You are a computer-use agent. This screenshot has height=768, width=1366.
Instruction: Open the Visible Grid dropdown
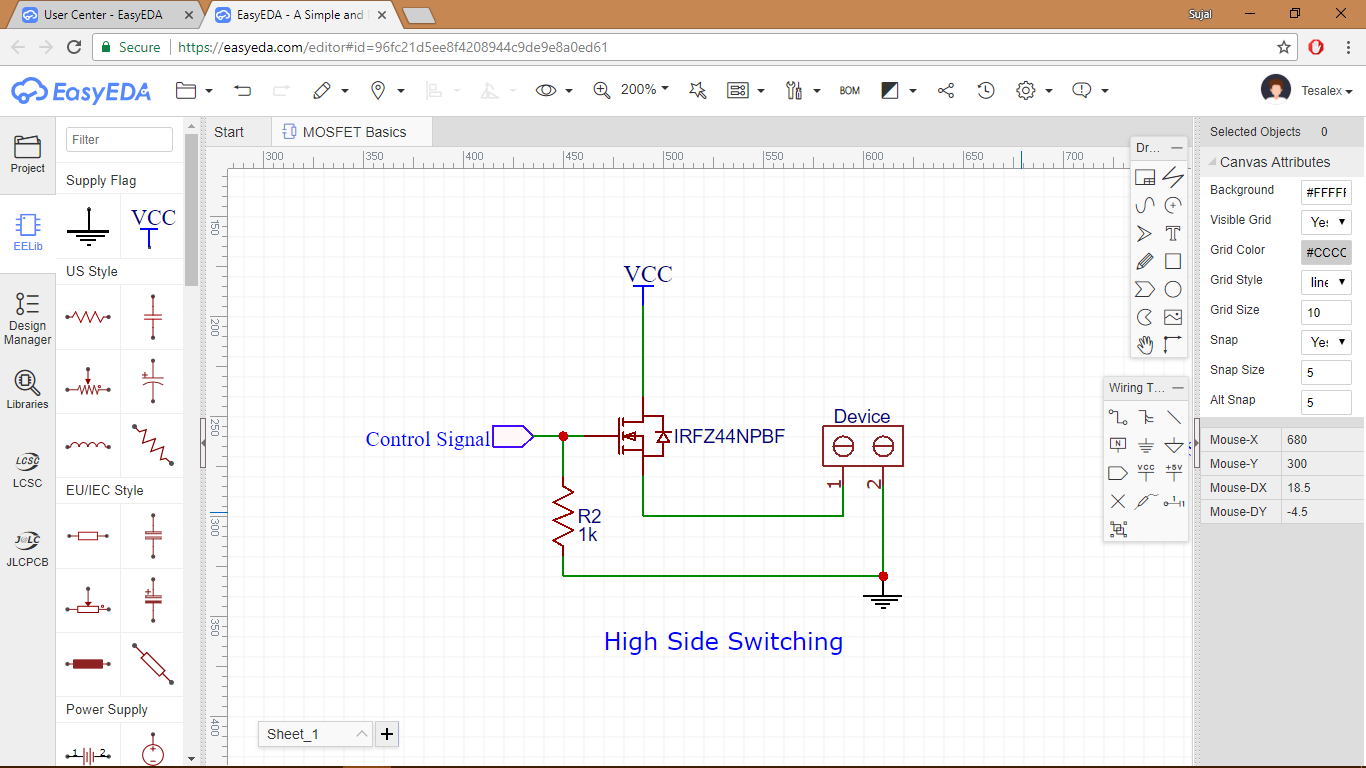point(1325,220)
